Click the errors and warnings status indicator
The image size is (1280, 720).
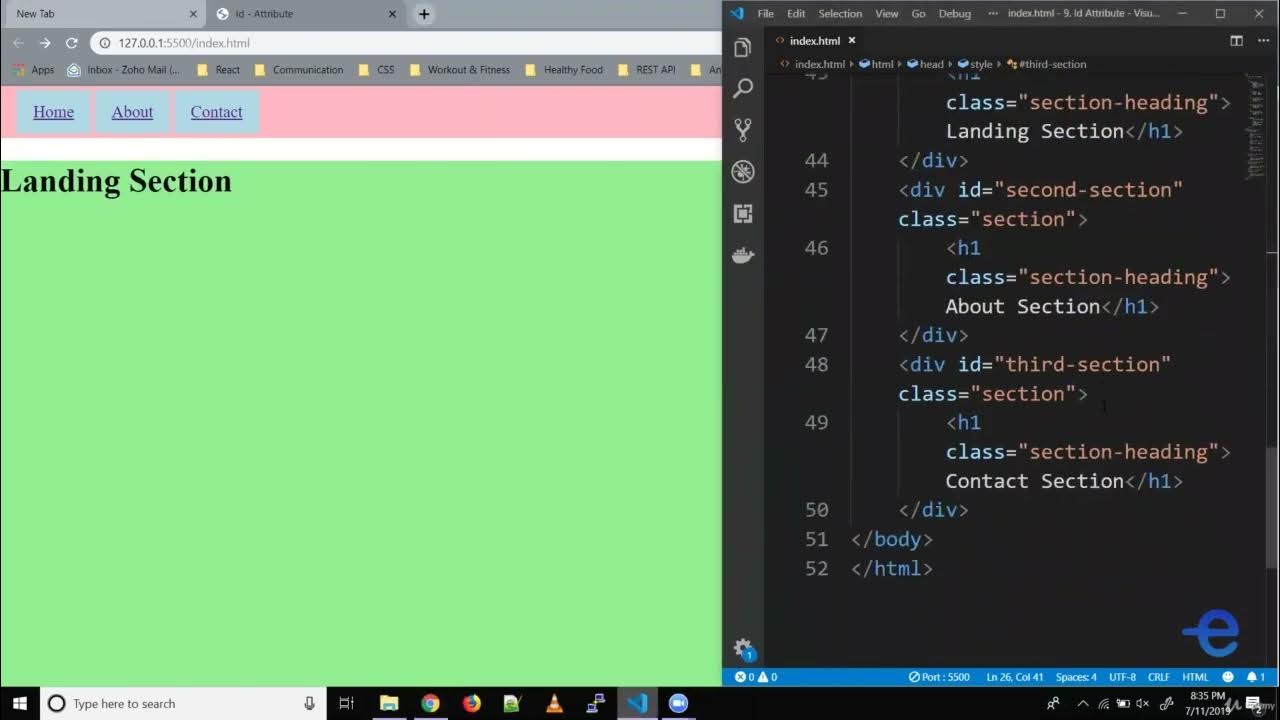tap(756, 677)
